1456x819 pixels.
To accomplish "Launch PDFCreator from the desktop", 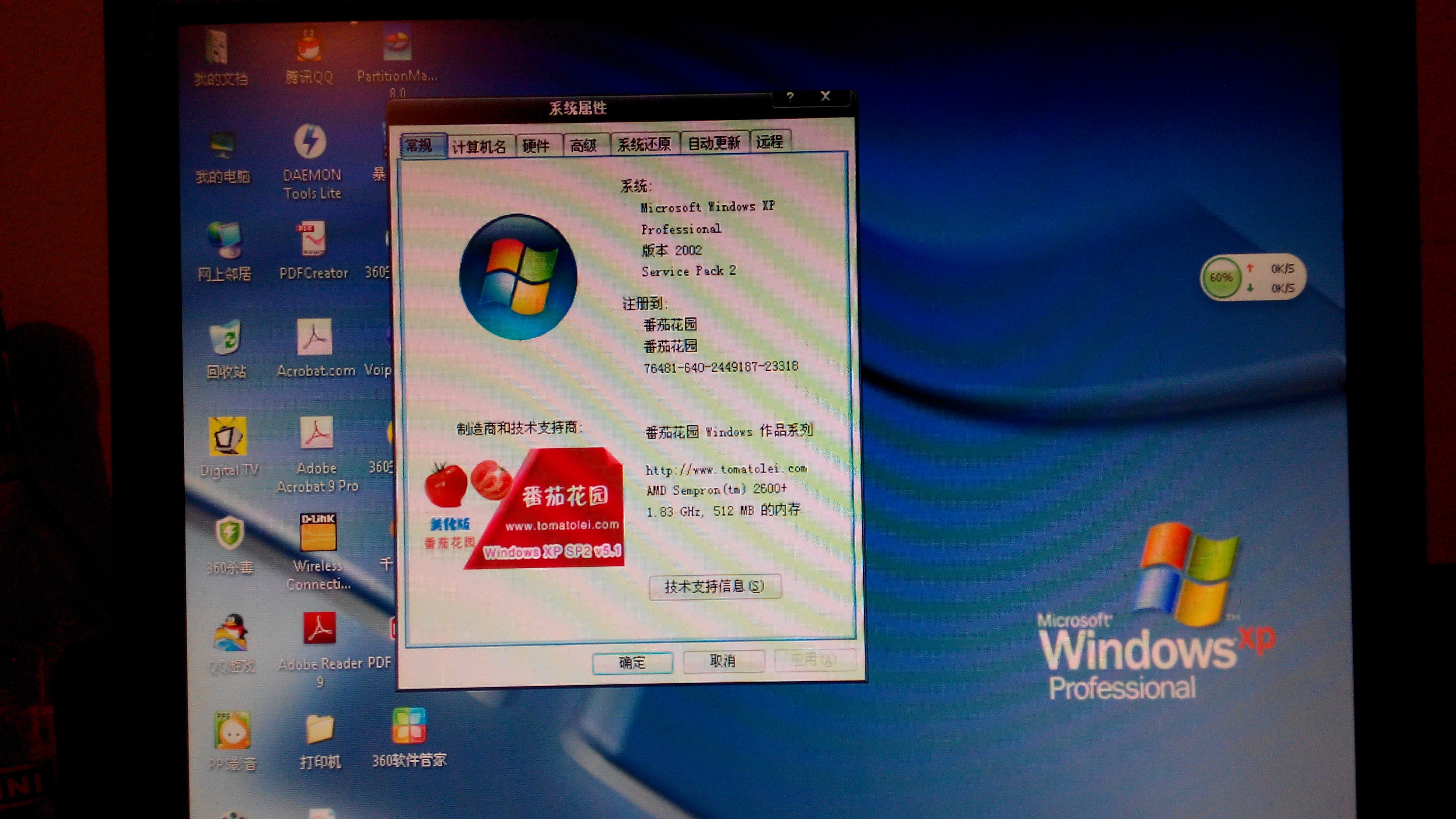I will 313,250.
